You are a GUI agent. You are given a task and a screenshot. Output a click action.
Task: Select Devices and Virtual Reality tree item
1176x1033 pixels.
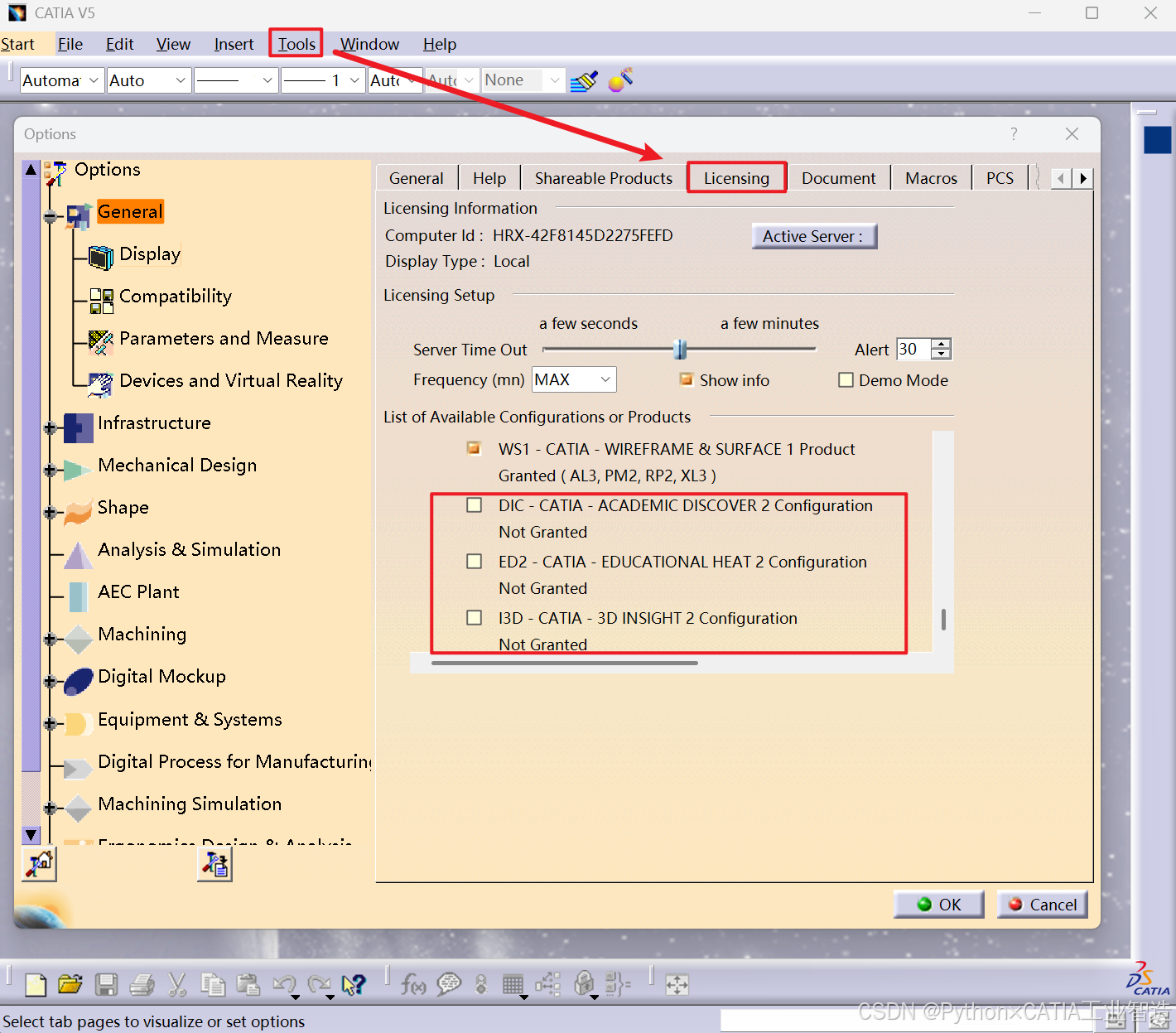(231, 380)
